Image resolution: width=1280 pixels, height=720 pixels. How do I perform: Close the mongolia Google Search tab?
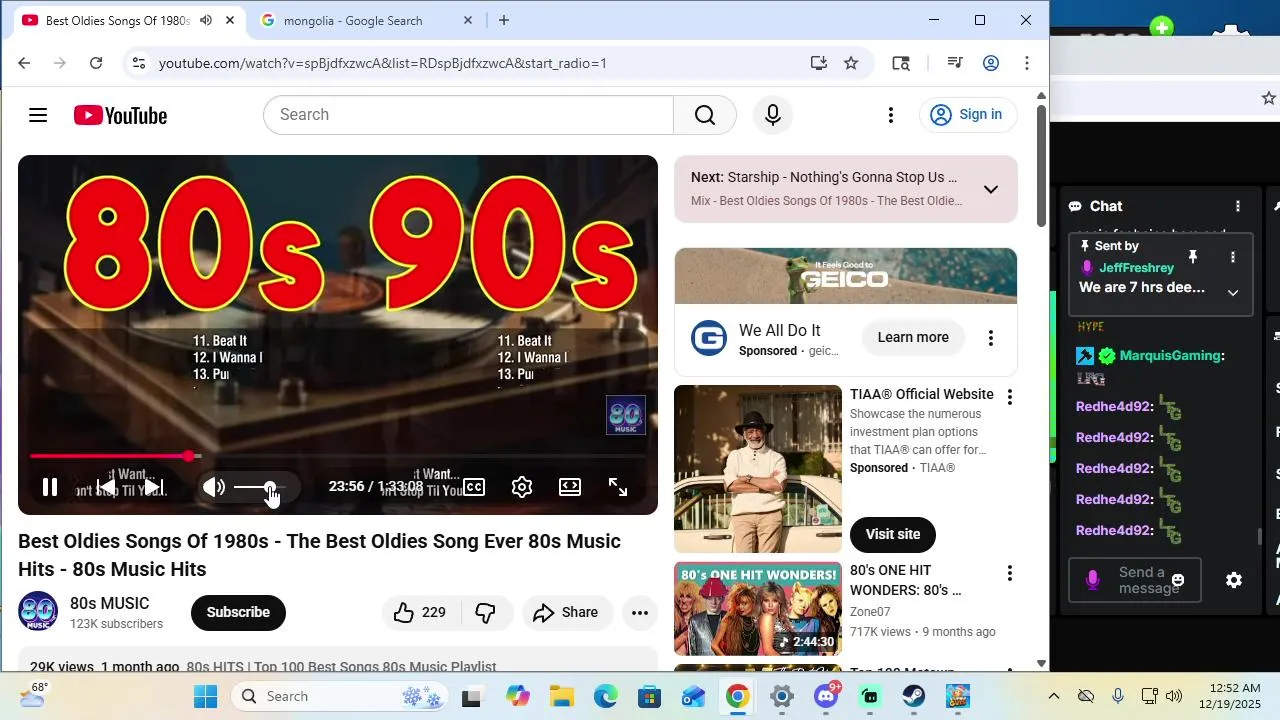point(468,20)
